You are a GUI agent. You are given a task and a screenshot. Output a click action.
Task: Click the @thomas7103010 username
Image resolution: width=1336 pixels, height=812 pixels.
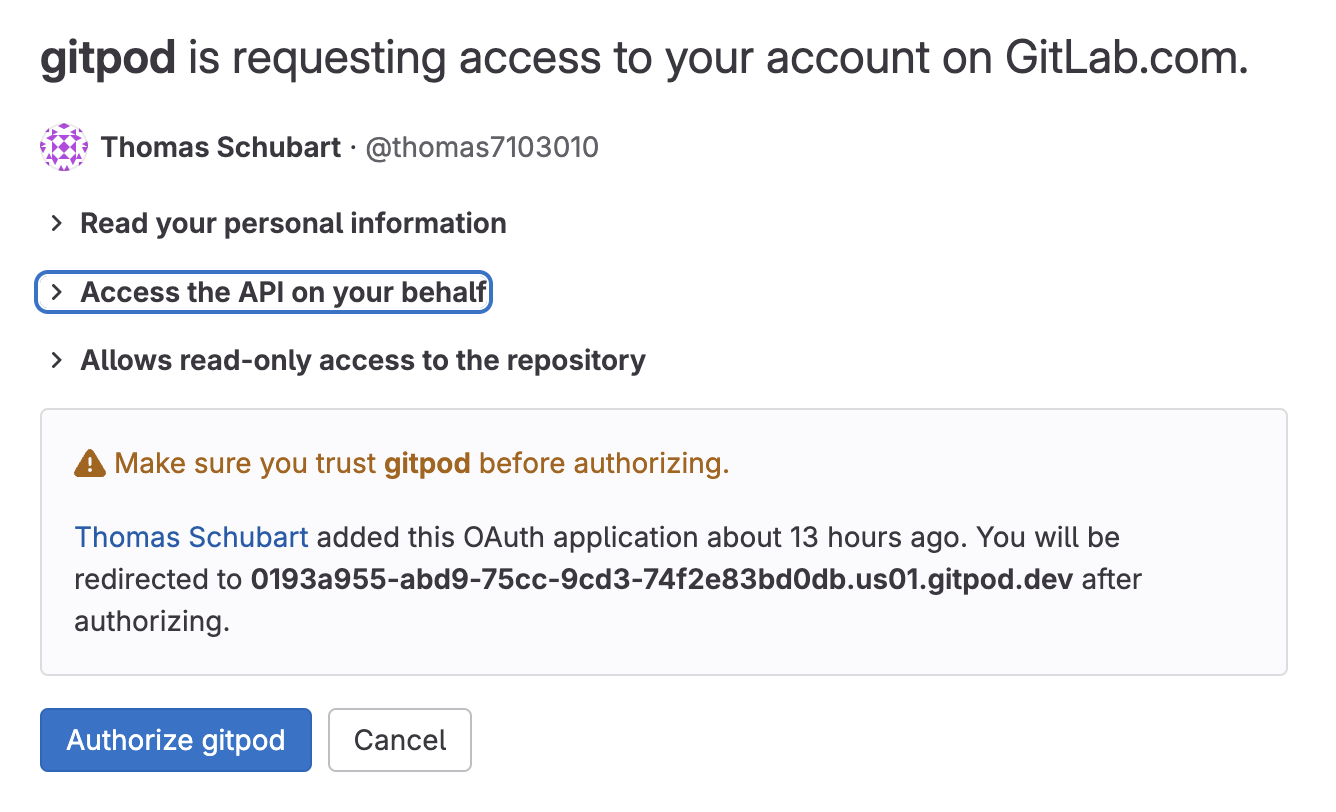coord(482,148)
